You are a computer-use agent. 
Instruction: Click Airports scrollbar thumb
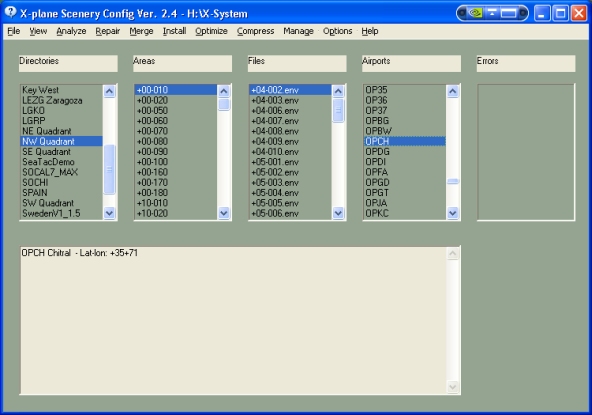(453, 182)
